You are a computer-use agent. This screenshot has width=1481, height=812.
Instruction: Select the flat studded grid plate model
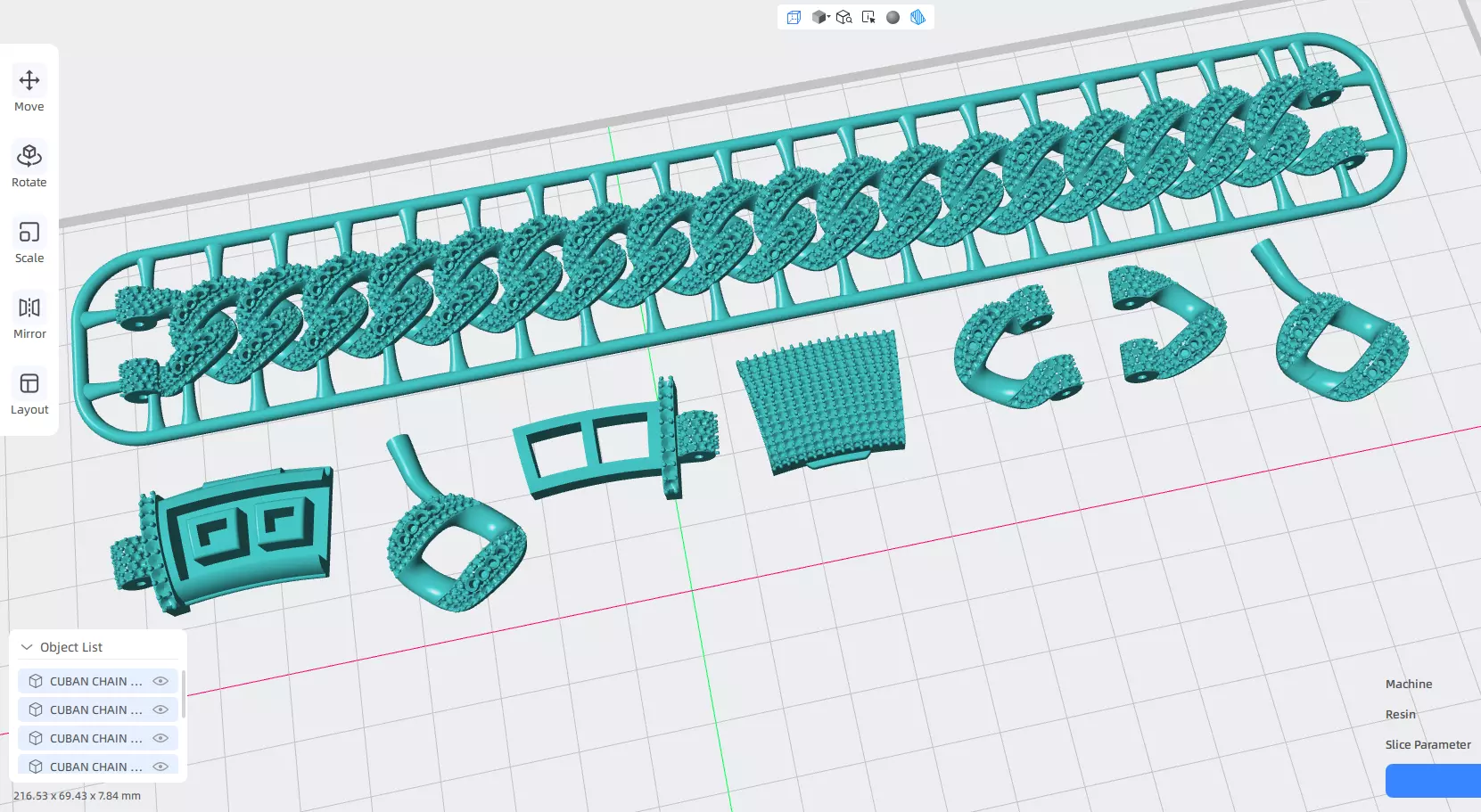(x=822, y=401)
